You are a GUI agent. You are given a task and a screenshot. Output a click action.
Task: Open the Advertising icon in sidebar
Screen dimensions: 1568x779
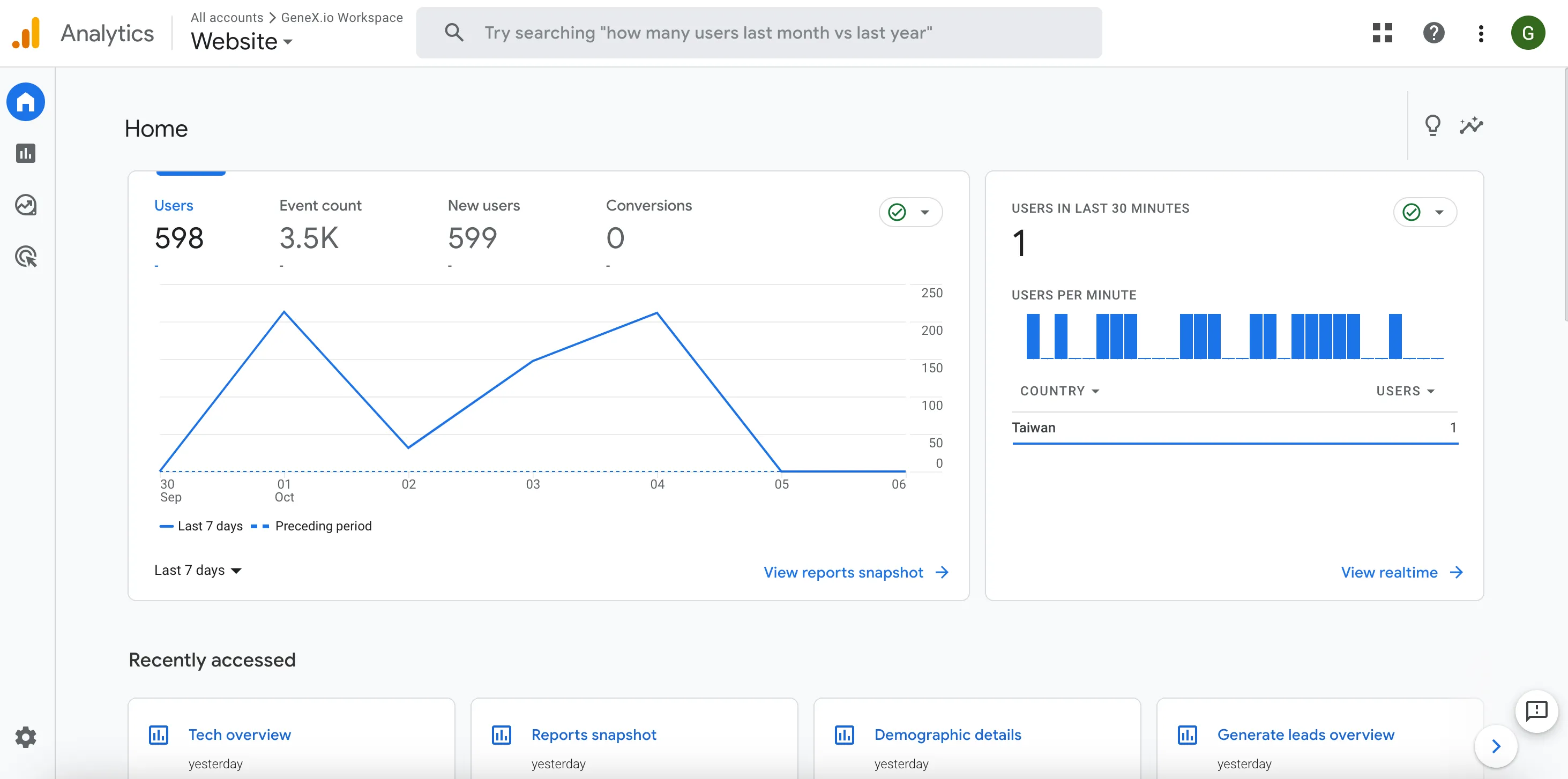(26, 257)
